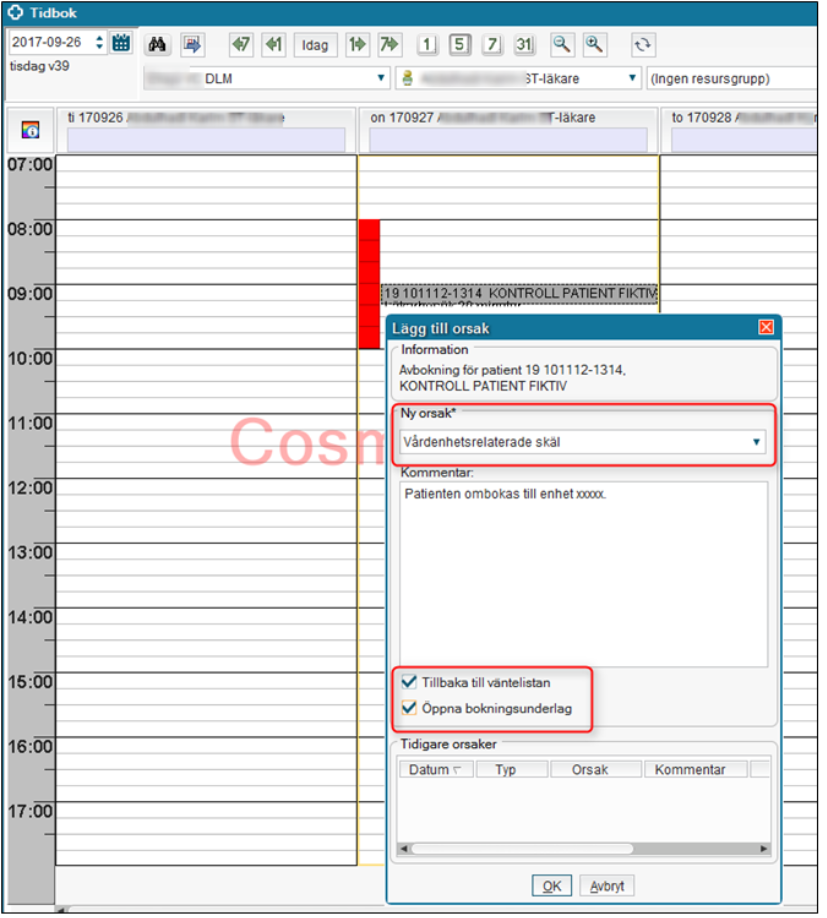Open the ST-läkare resource dropdown
This screenshot has height=918, width=827.
tap(632, 78)
